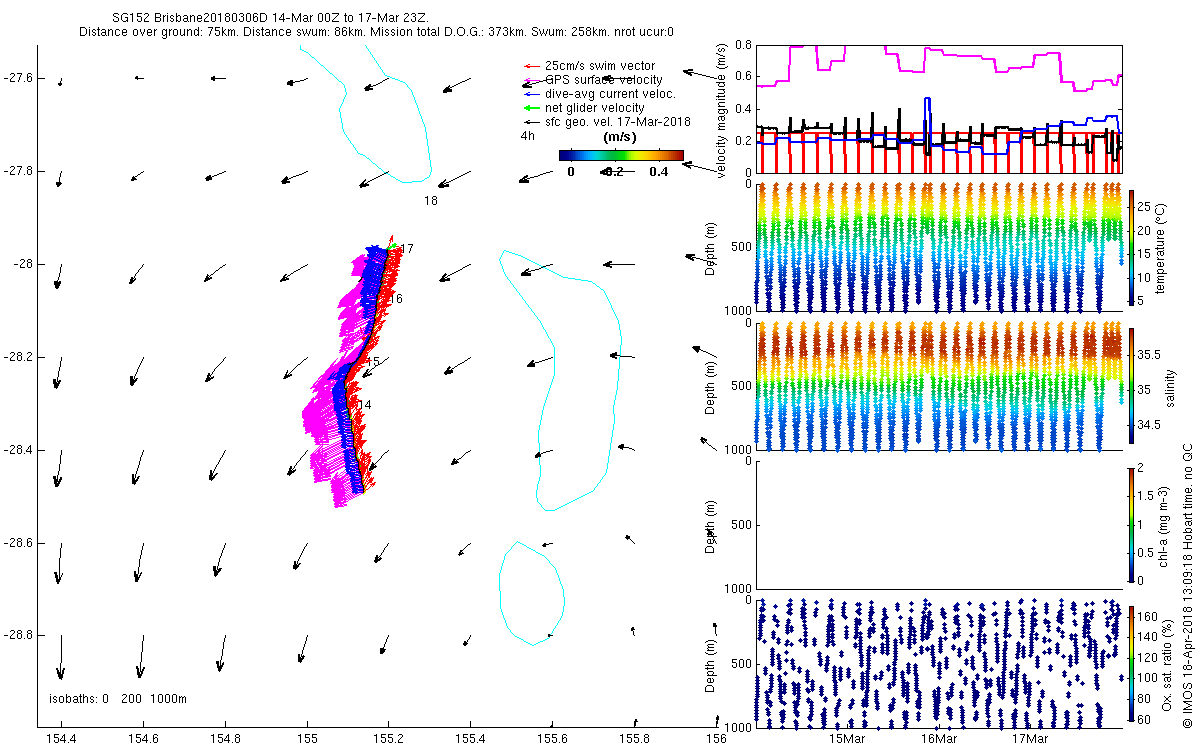The width and height of the screenshot is (1200, 750).
Task: Click the velocity (m/s) colorbar in the map legend
Action: coord(621,155)
